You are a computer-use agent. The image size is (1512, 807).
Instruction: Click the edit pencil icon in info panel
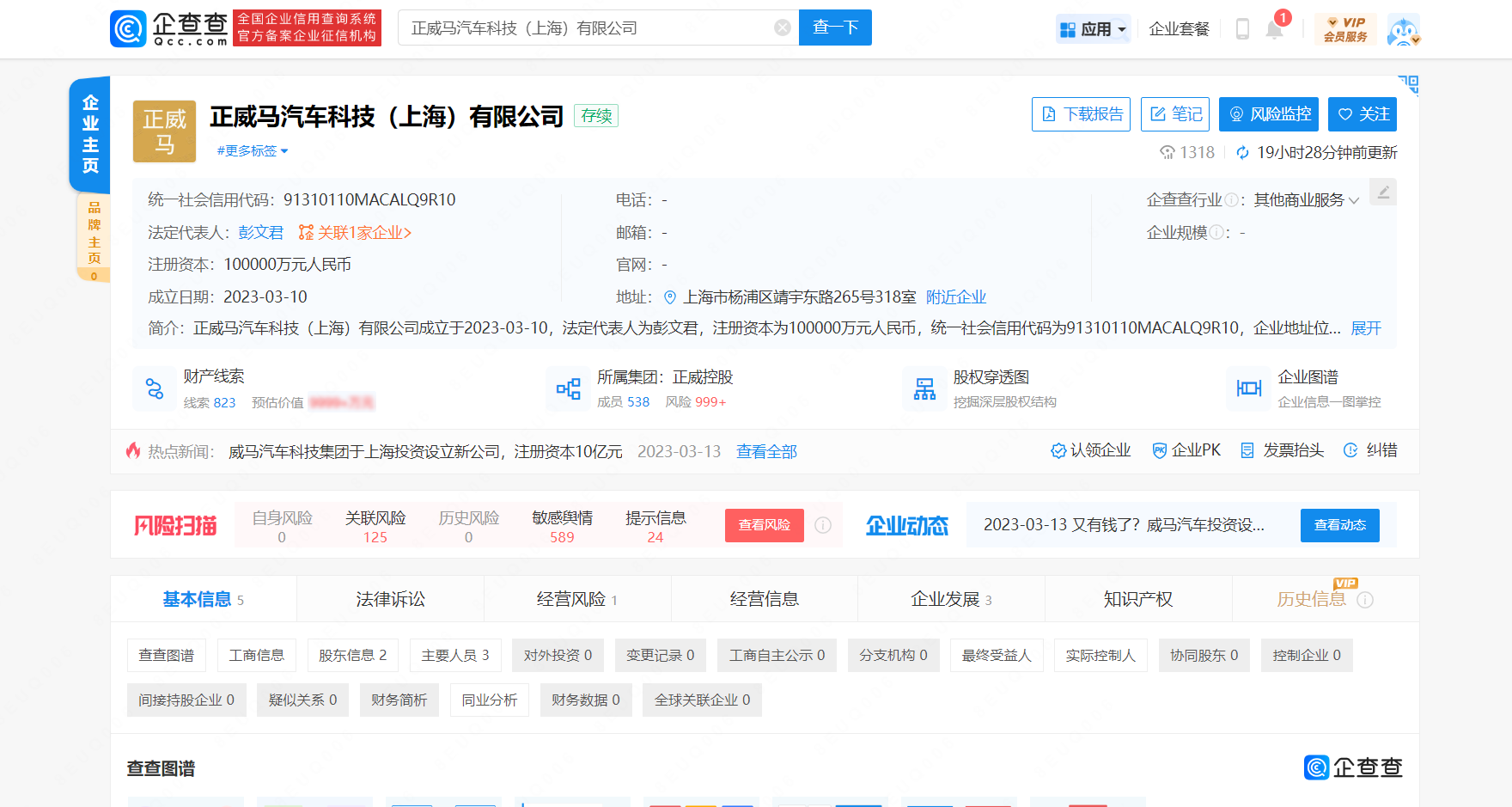(x=1383, y=193)
